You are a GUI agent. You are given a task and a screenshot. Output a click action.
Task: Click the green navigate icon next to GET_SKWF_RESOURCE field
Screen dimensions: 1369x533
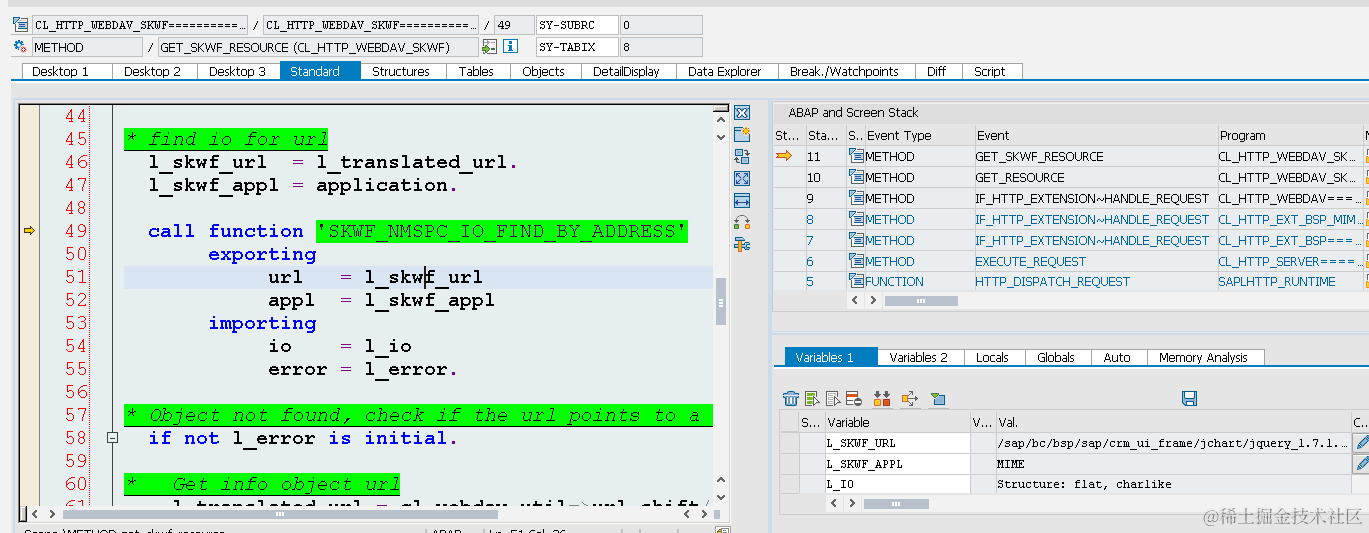[x=489, y=47]
